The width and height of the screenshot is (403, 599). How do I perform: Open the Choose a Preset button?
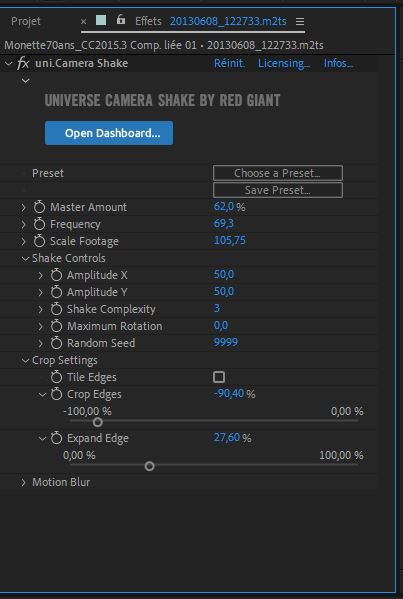pyautogui.click(x=278, y=173)
